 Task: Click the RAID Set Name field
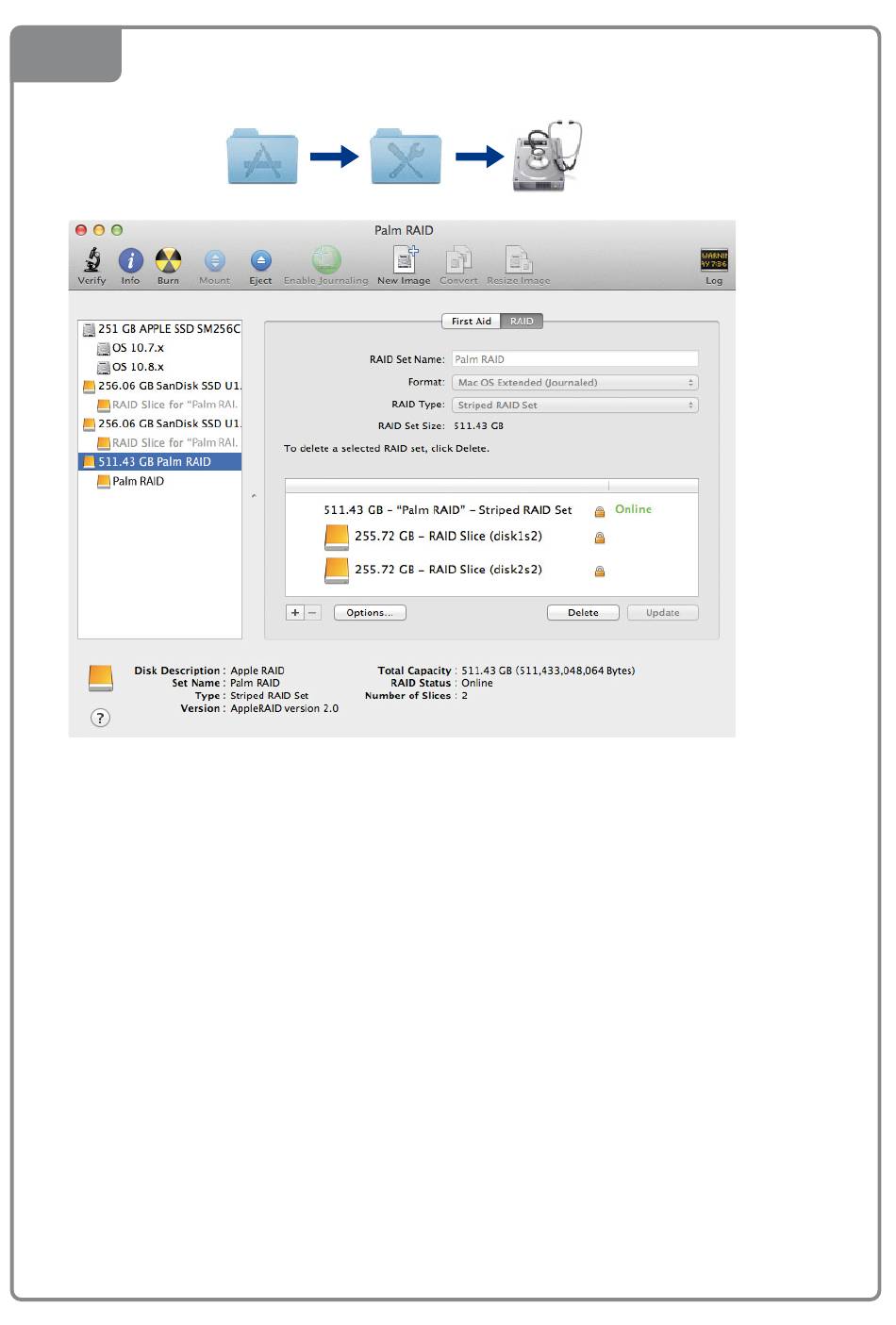click(575, 359)
